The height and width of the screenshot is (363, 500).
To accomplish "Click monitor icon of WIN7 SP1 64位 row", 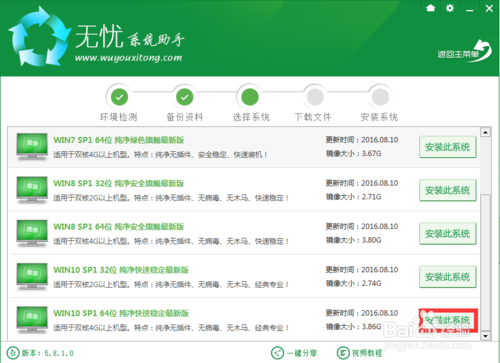I will pos(32,147).
